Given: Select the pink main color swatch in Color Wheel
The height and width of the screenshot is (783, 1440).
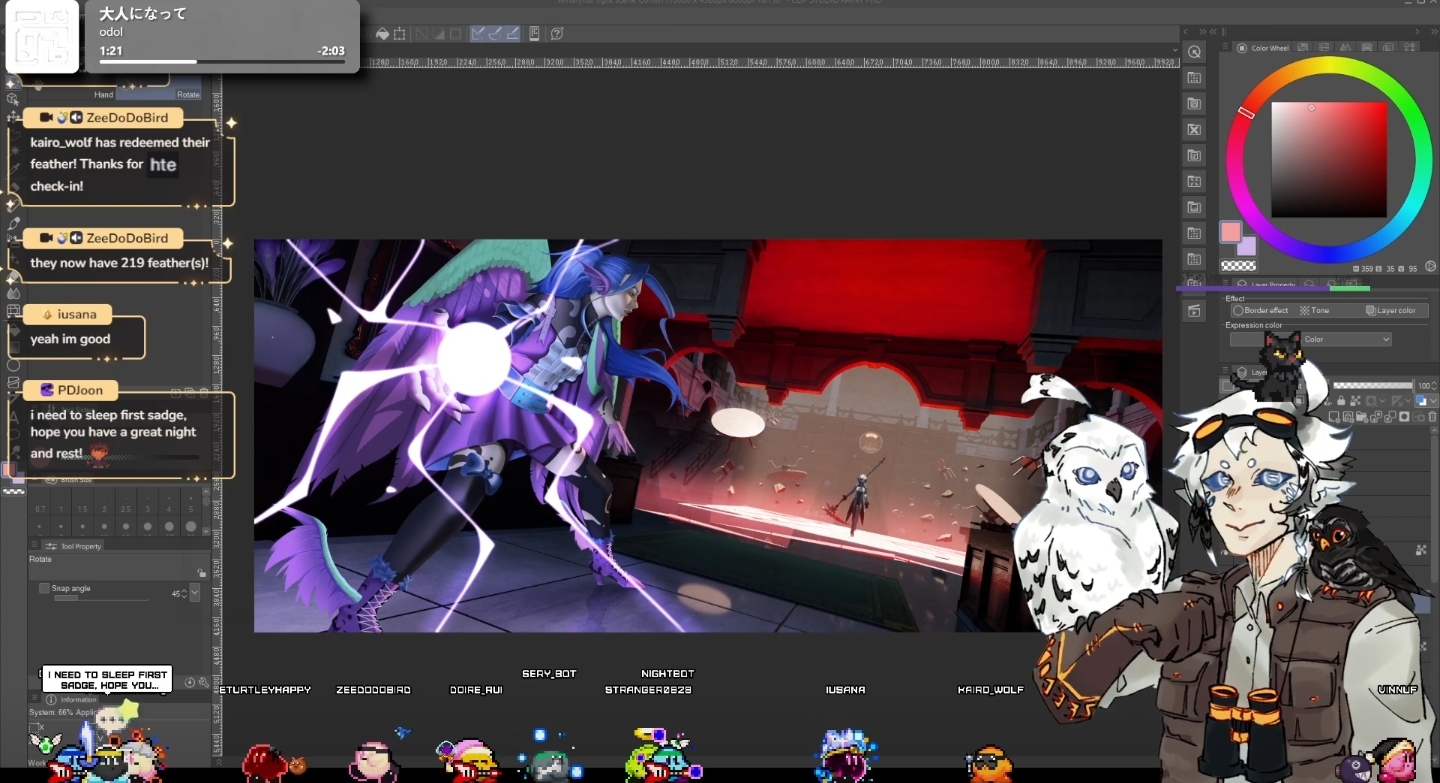Looking at the screenshot, I should click(x=1231, y=232).
